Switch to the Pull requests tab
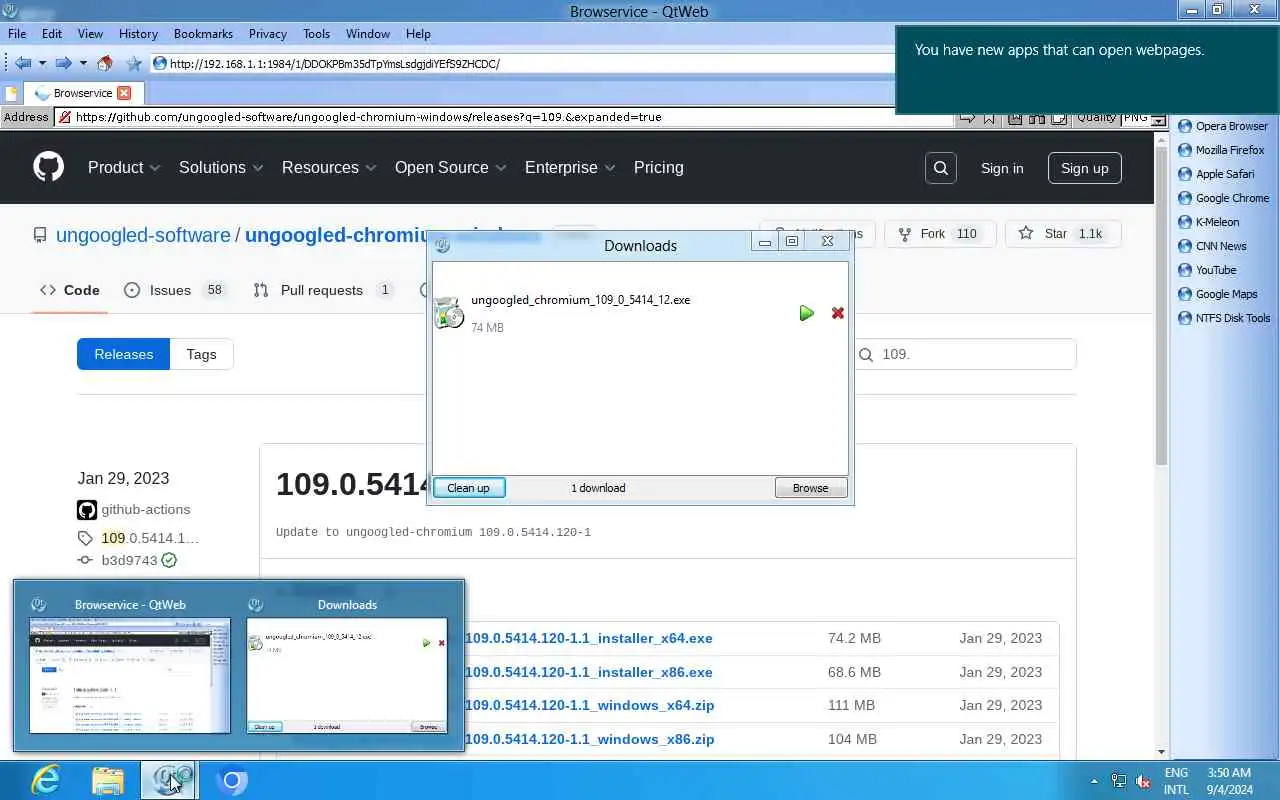 tap(322, 290)
